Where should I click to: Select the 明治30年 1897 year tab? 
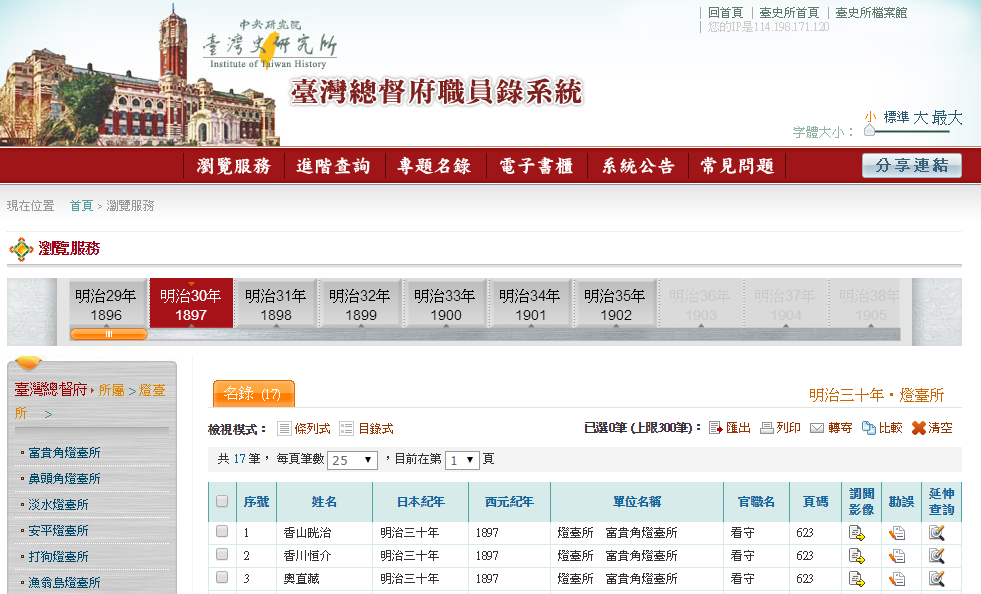(191, 304)
